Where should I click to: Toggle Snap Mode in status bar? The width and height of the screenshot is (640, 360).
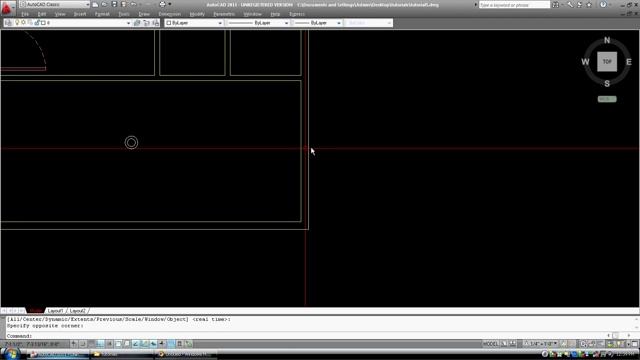click(82, 344)
